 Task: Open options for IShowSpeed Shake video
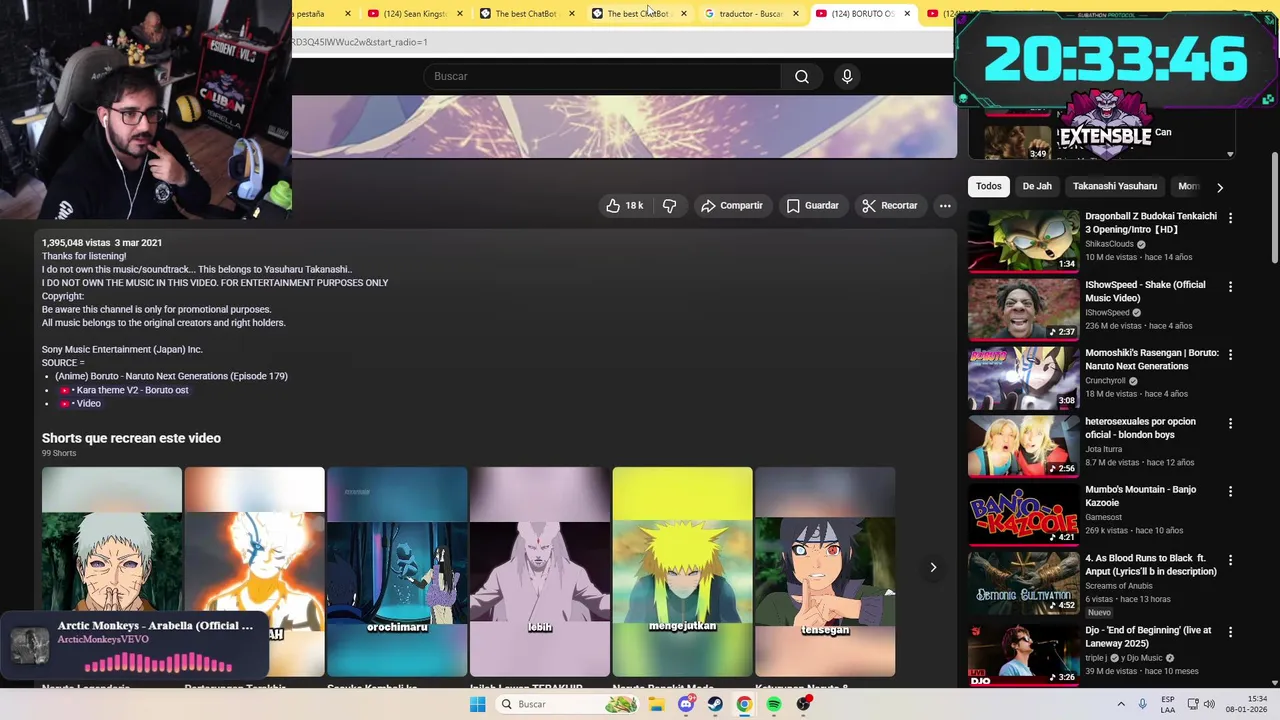pos(1230,286)
